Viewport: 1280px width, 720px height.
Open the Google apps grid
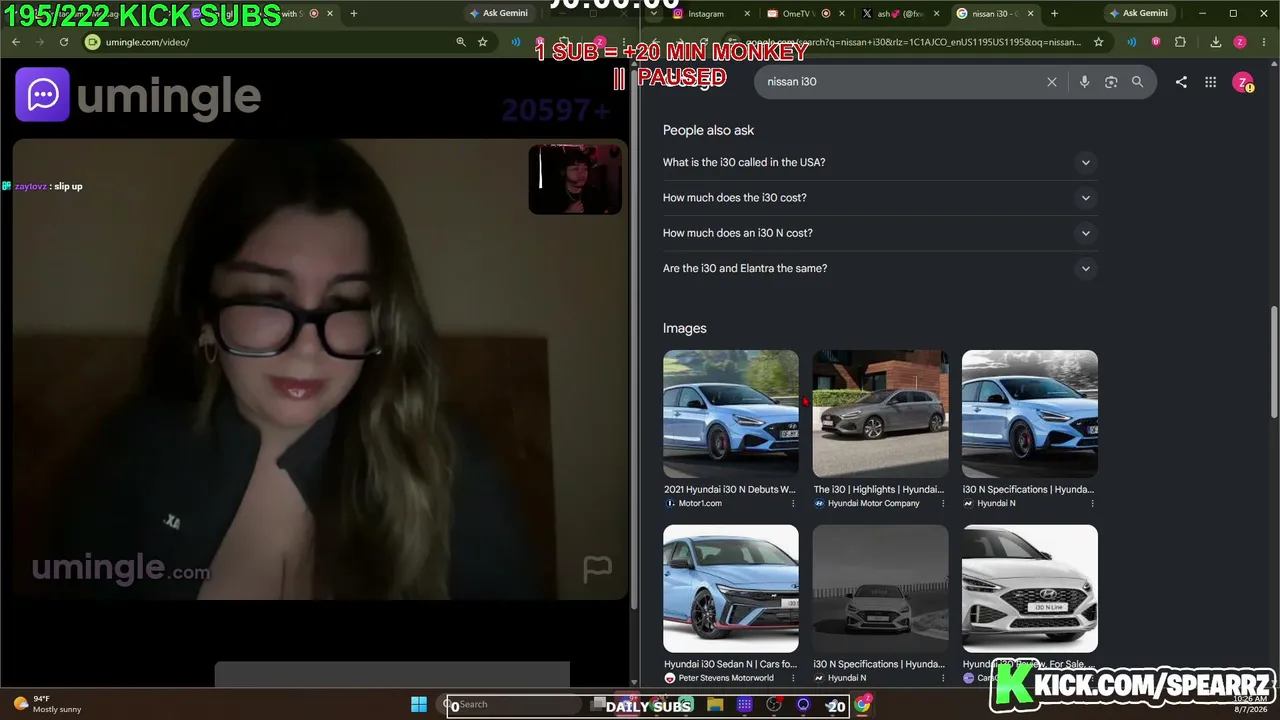tap(1210, 82)
